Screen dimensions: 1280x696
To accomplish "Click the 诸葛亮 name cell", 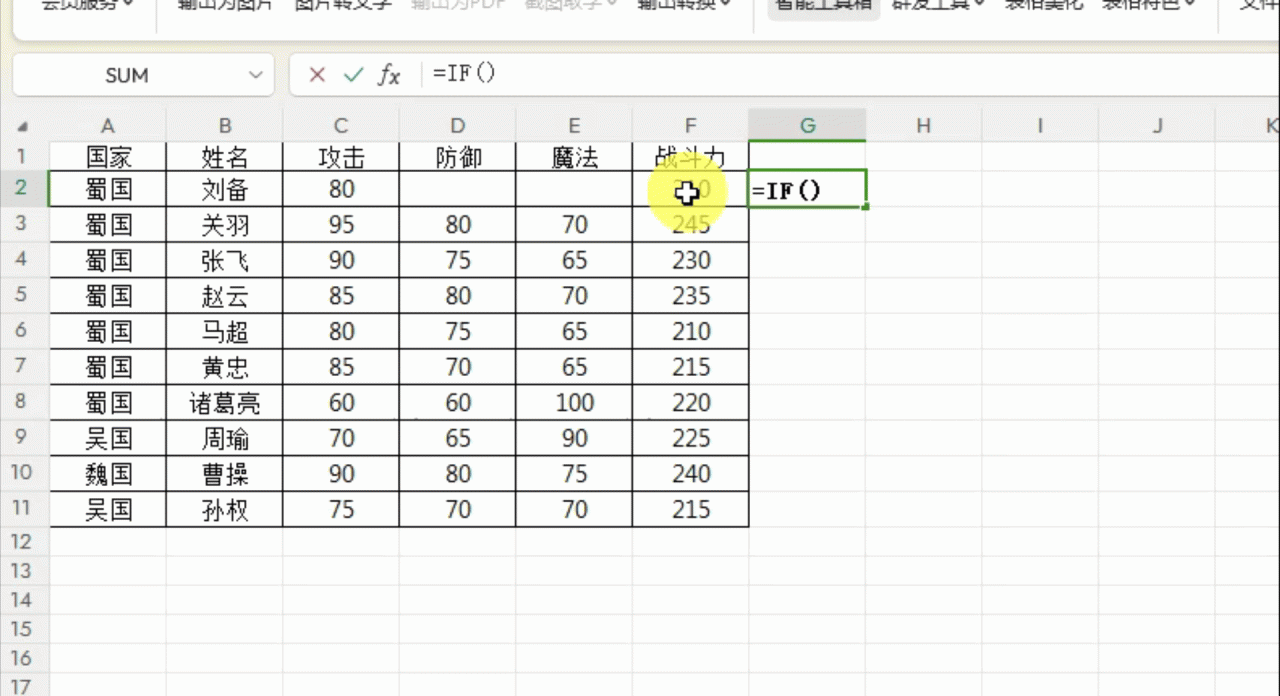I will coord(225,403).
